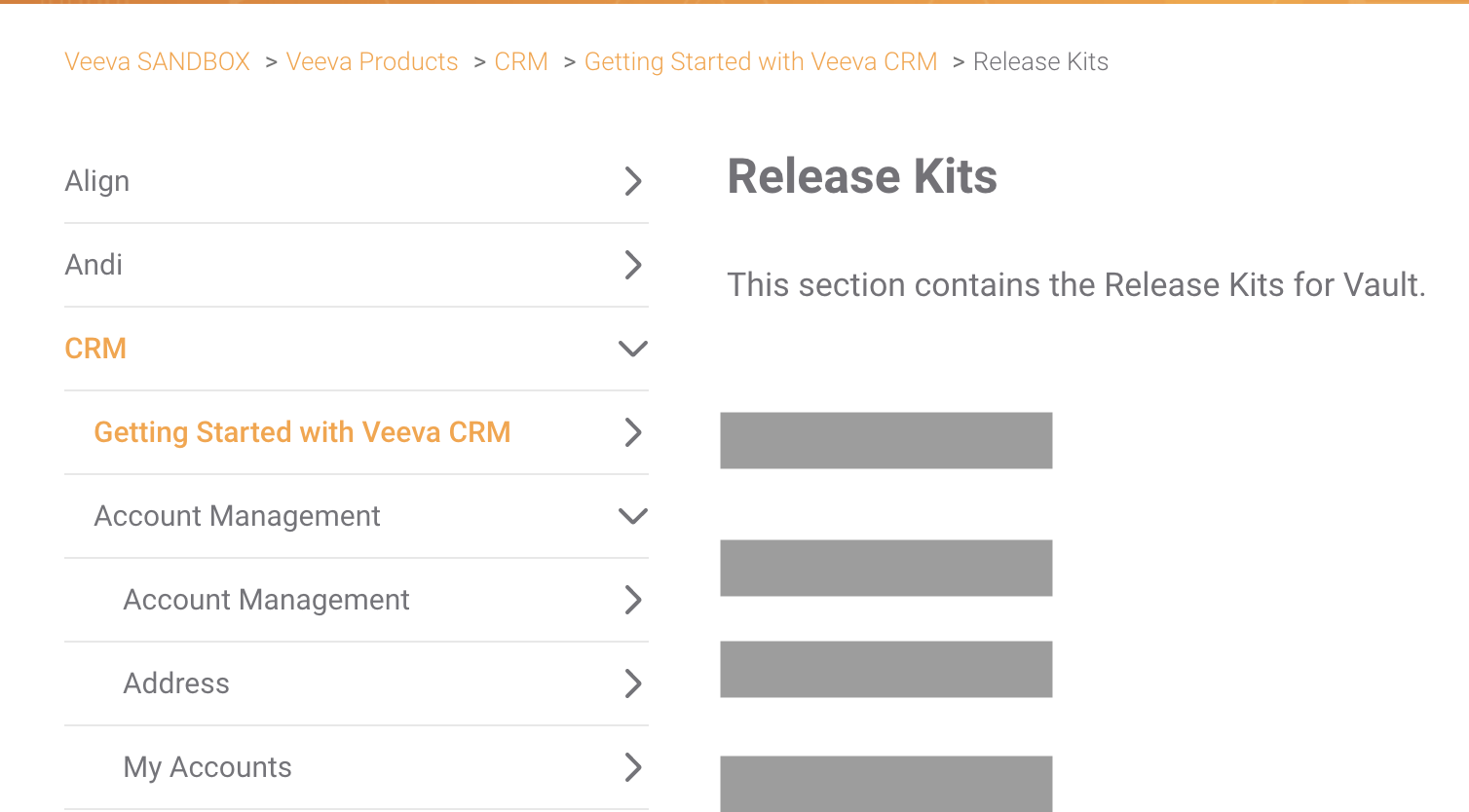
Task: Expand the Align section chevron
Action: 633,181
